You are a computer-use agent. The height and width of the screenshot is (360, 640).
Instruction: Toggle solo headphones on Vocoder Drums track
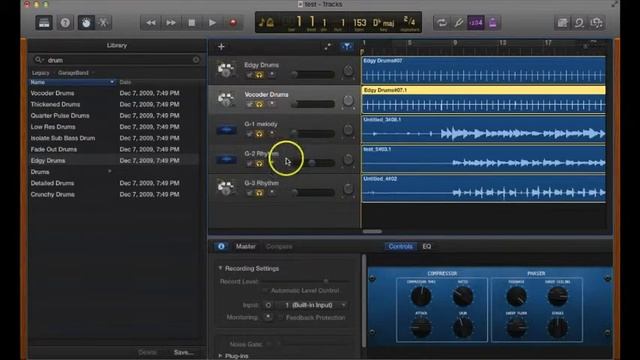pos(259,104)
